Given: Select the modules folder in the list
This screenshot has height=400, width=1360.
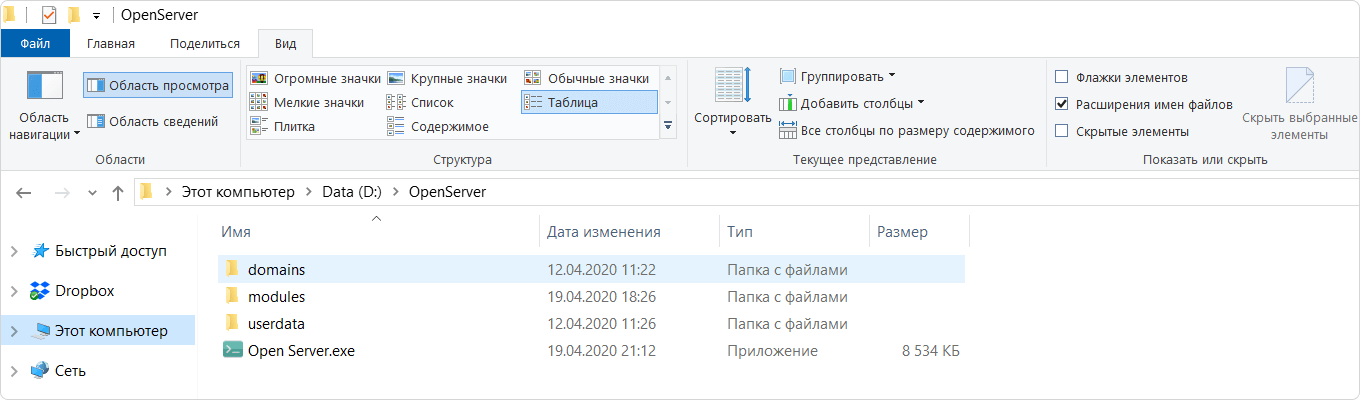Looking at the screenshot, I should click(x=276, y=297).
